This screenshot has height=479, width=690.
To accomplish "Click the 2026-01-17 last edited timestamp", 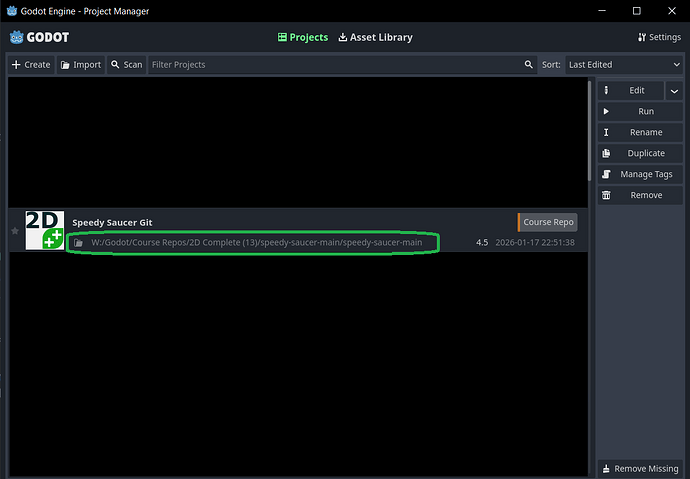I will 535,242.
